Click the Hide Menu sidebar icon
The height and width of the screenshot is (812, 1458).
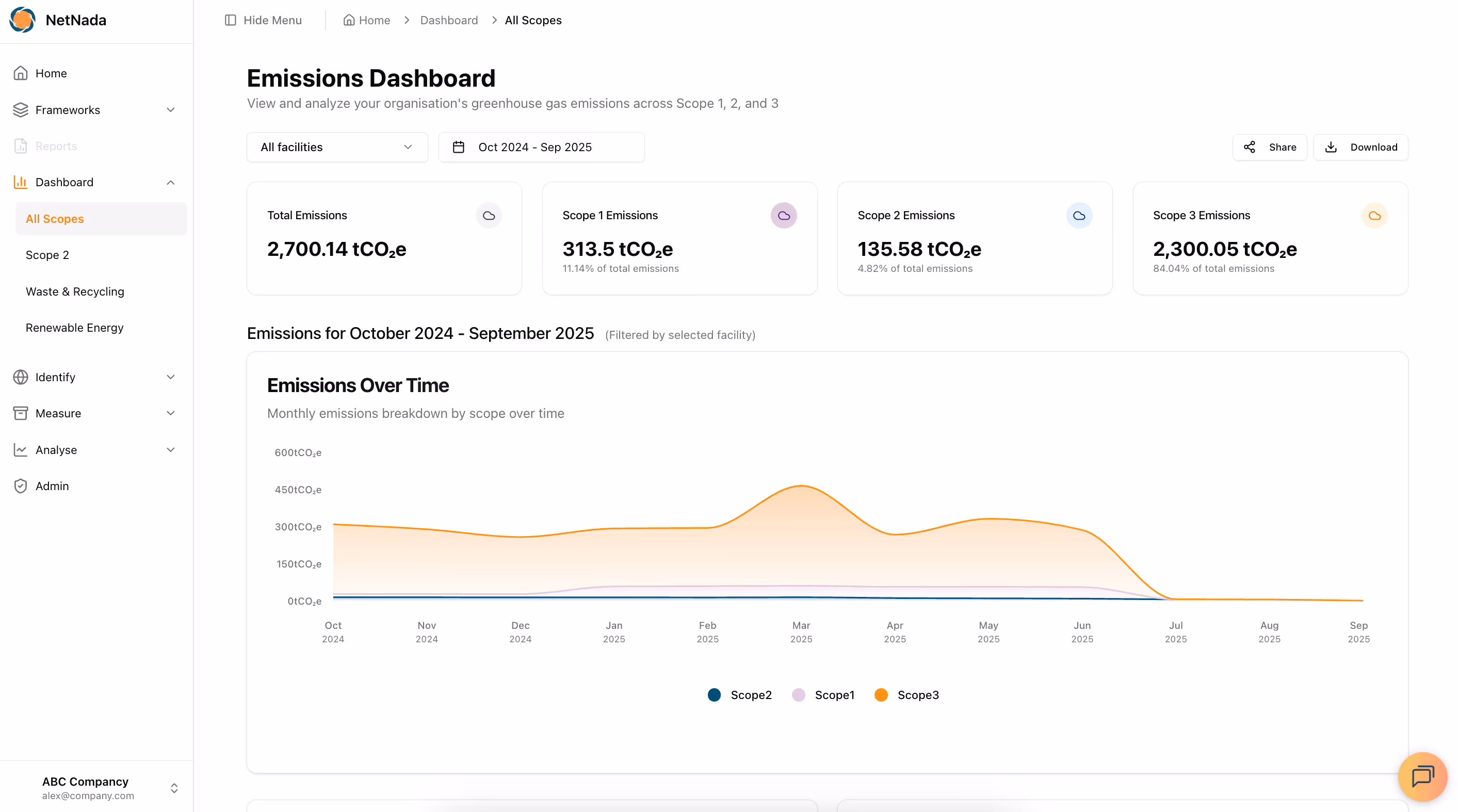[x=230, y=20]
